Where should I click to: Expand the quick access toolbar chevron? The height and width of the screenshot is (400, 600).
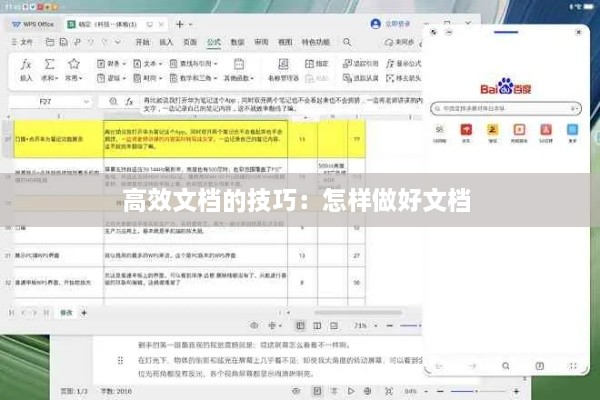click(118, 42)
